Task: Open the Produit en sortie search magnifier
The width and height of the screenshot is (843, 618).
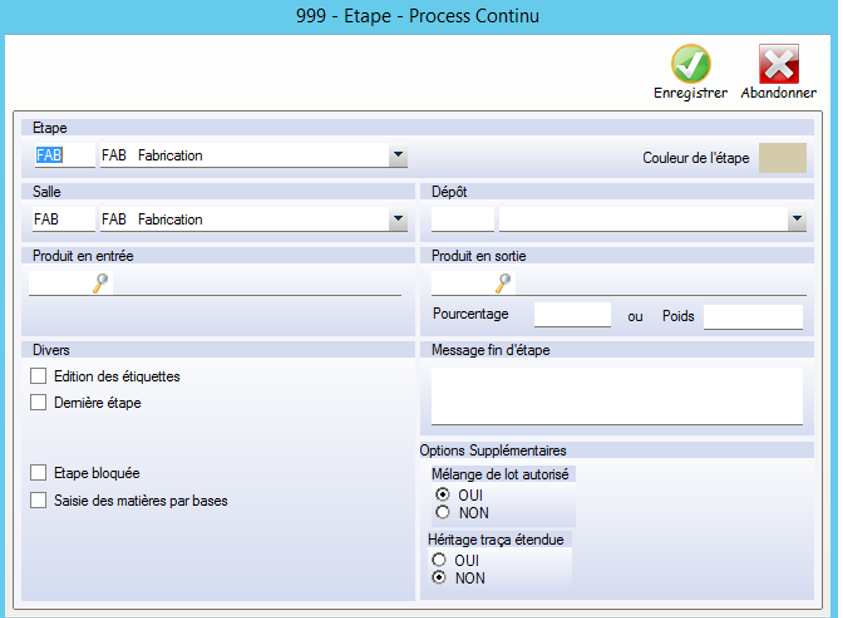Action: [503, 283]
